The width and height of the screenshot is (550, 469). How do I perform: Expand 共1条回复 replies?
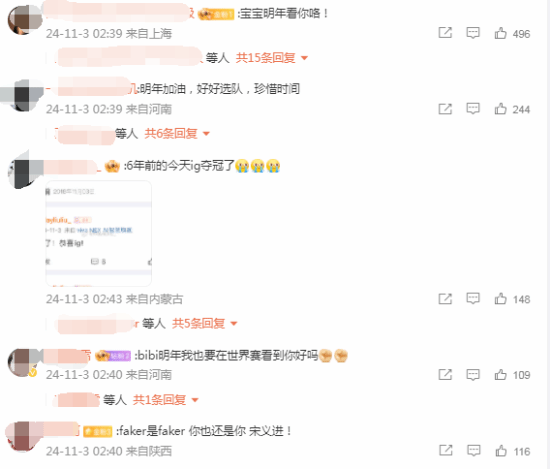click(165, 400)
